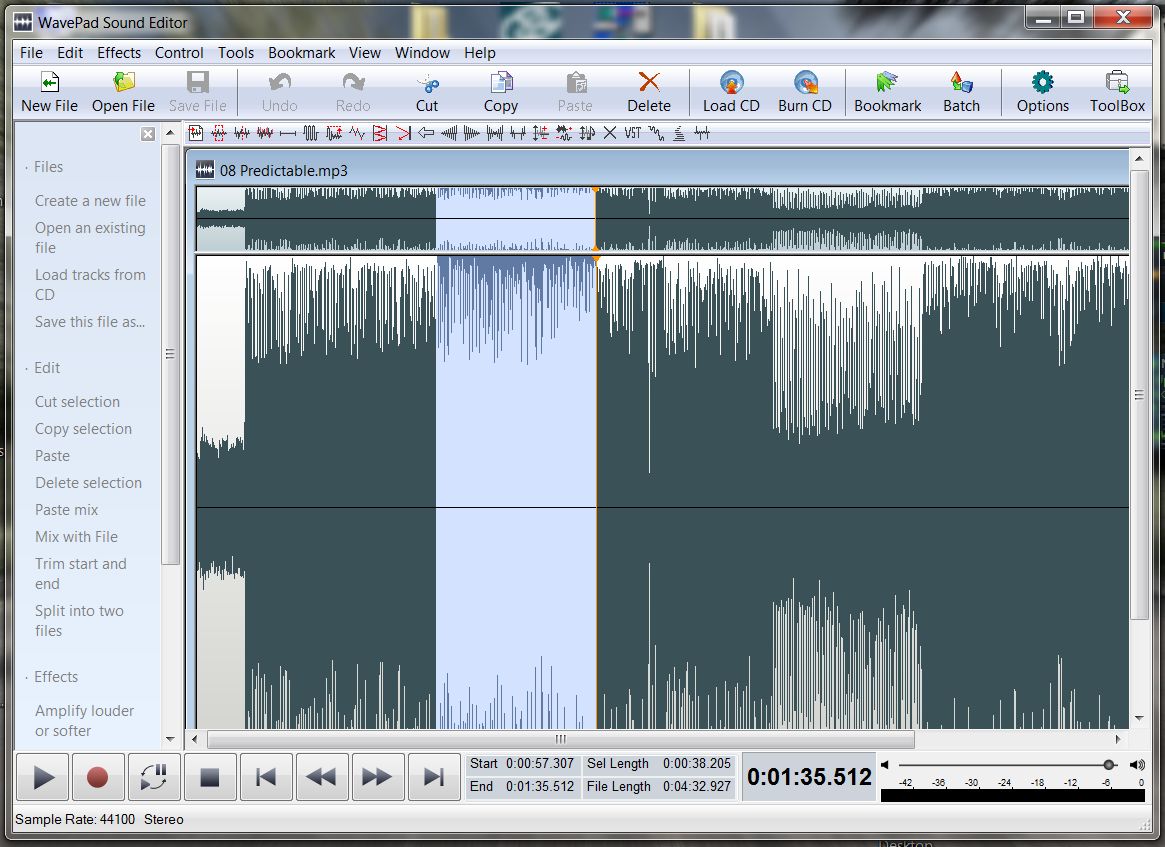Click the red arrow-to-bar effect icon
Viewport: 1165px width, 847px height.
(x=403, y=133)
